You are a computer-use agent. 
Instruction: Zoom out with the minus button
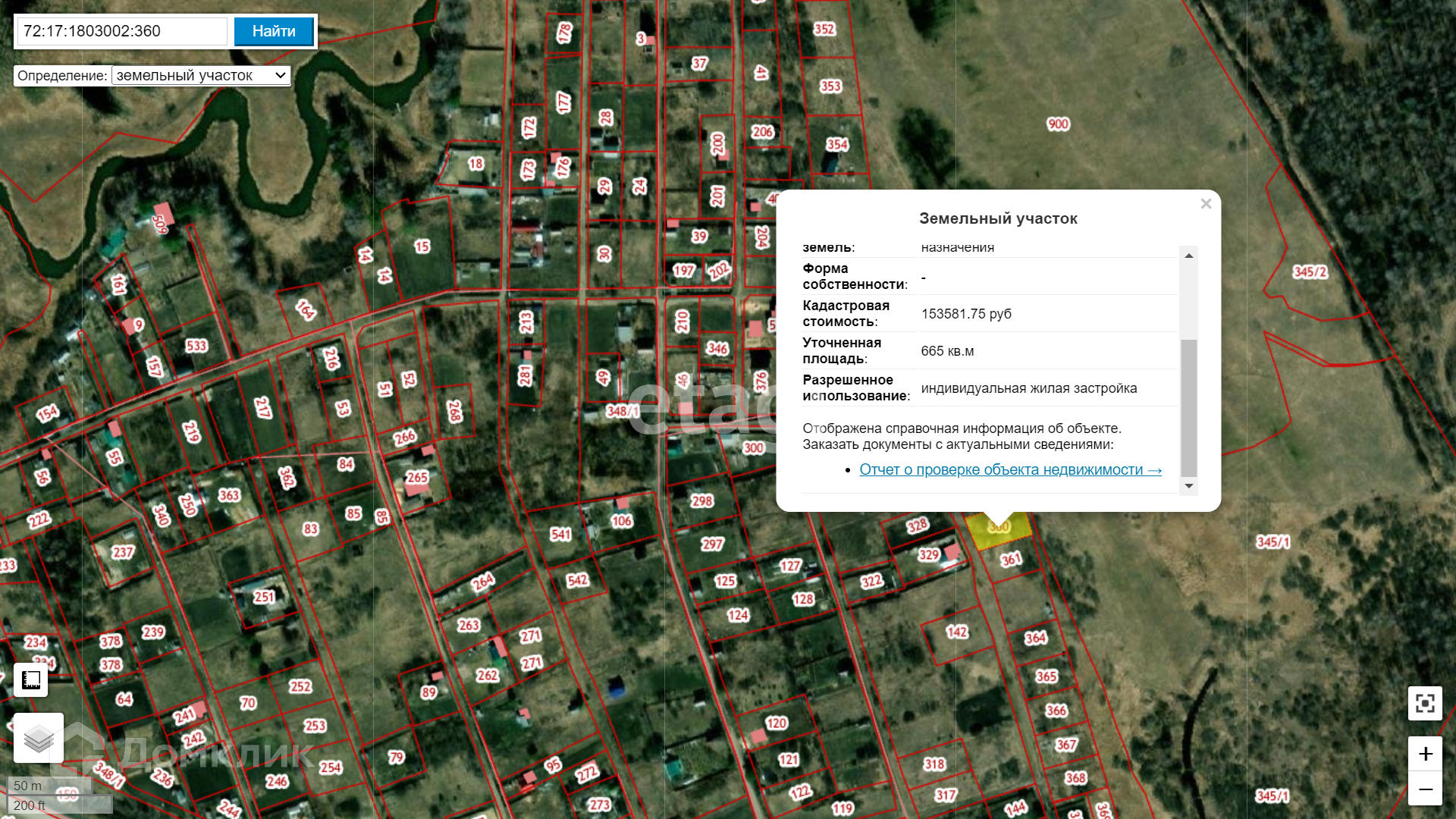1425,789
